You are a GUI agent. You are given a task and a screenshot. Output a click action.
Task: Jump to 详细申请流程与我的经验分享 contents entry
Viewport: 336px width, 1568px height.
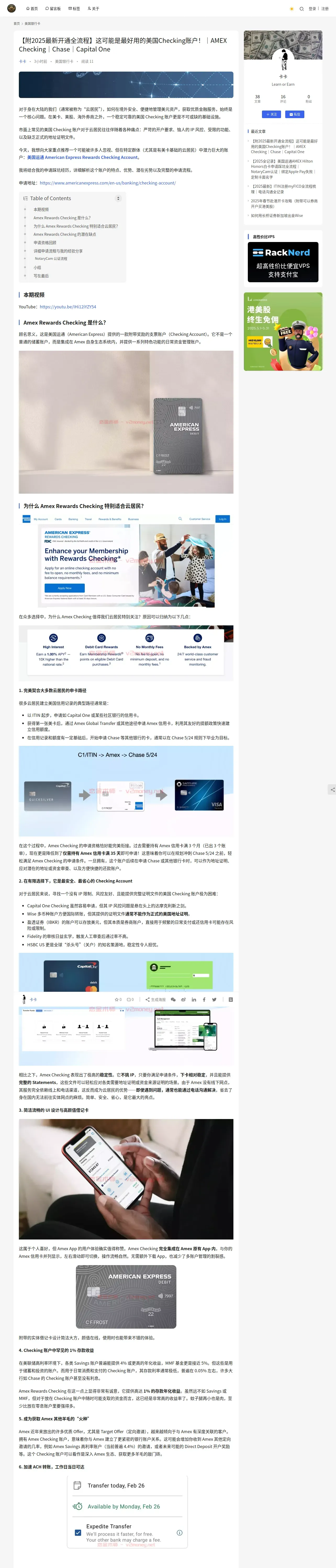coord(58,251)
